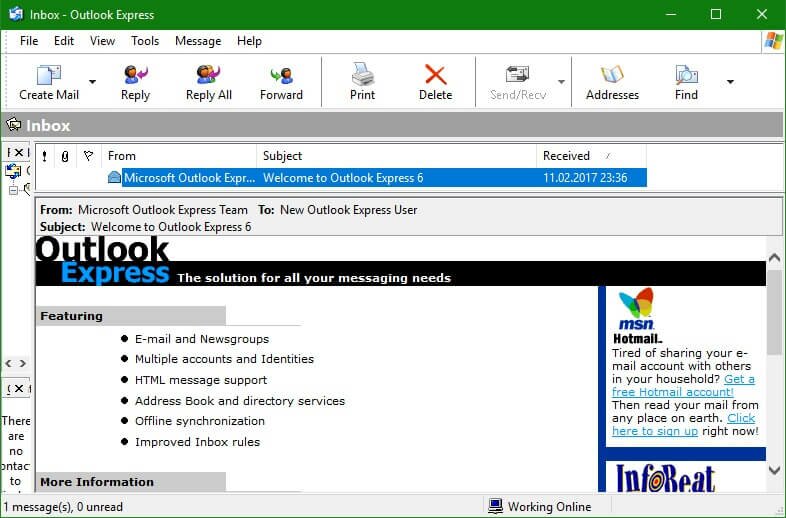This screenshot has width=786, height=518.
Task: Open the Create Mail stationery dropdown arrow
Action: 92,82
